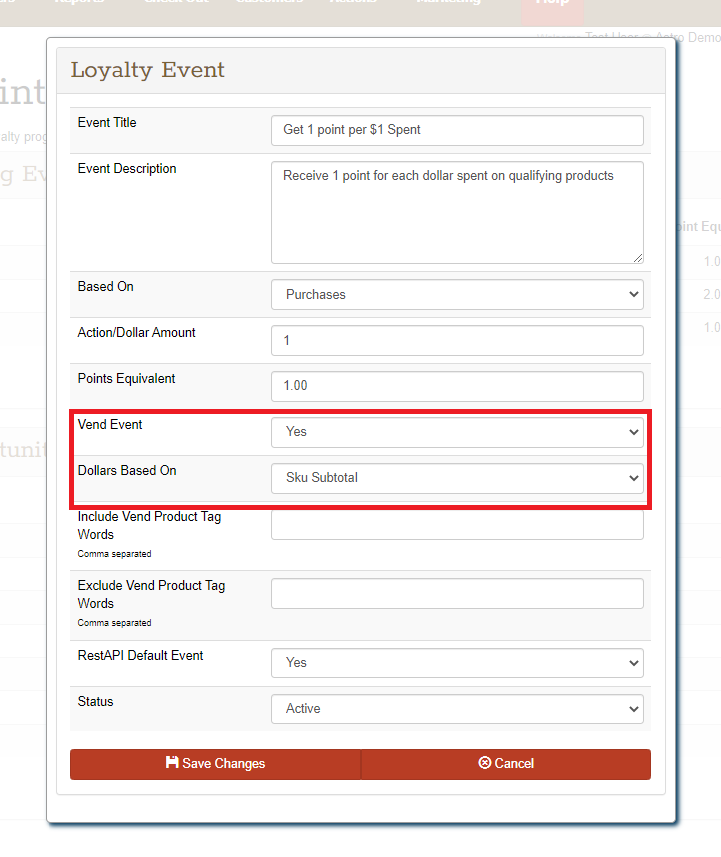The width and height of the screenshot is (721, 857).
Task: Open the Dollars Based On dropdown
Action: (x=457, y=478)
